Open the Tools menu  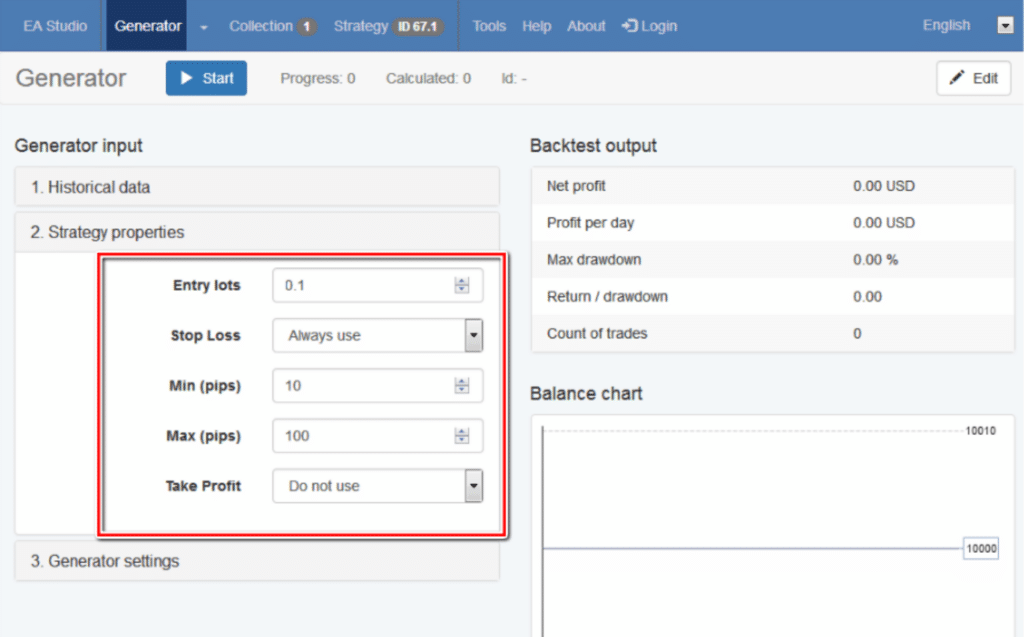pyautogui.click(x=489, y=26)
